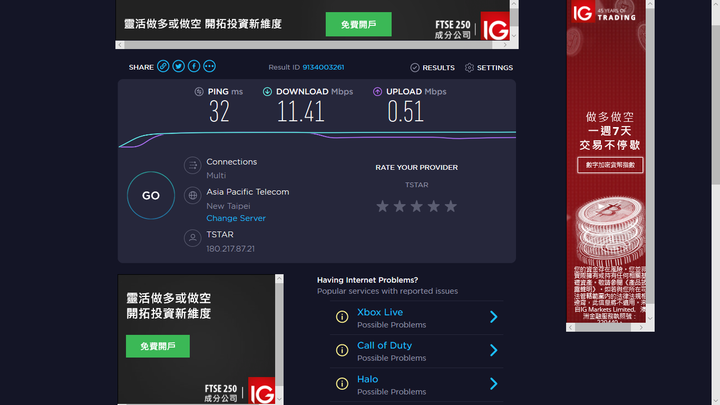The image size is (720, 405).
Task: Click the Result ID 9134003261 link
Action: (x=323, y=68)
